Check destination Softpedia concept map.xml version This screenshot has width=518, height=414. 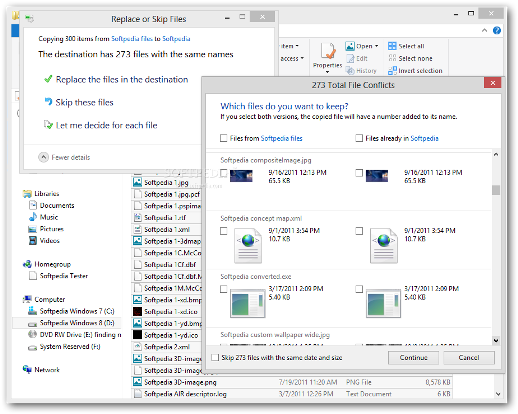point(359,231)
